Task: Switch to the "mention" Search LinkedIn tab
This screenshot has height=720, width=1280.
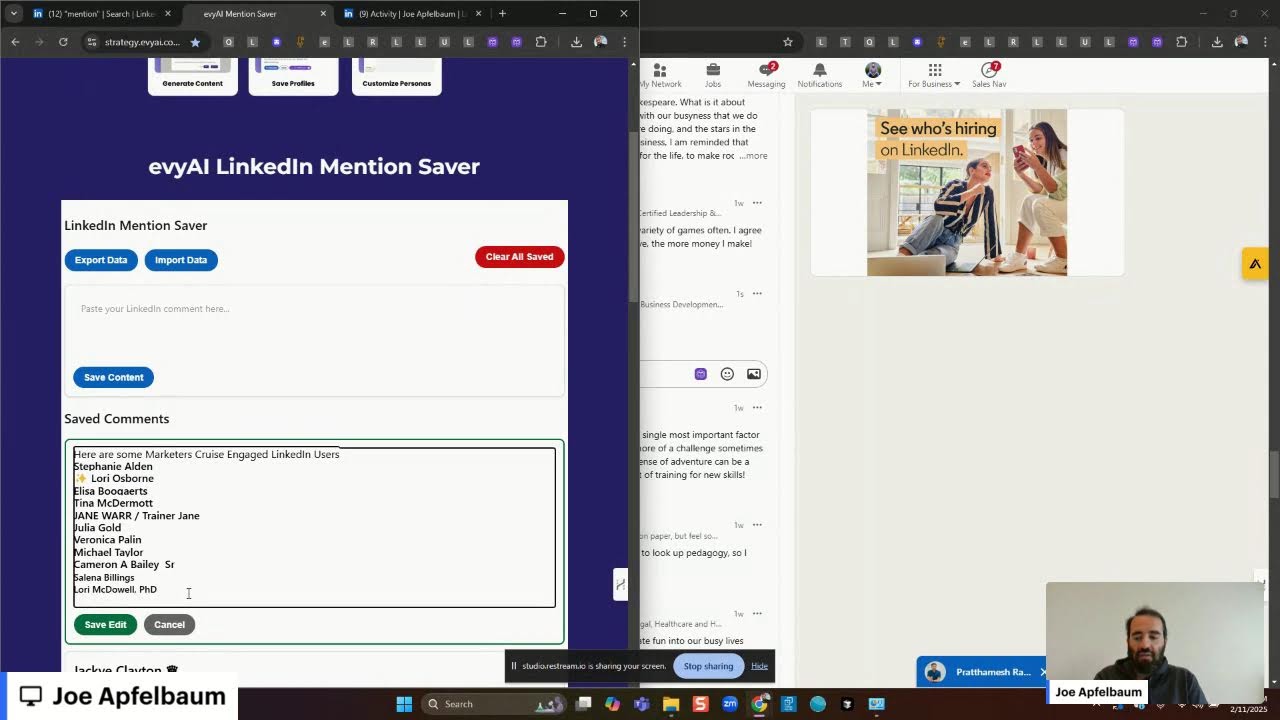Action: pos(100,14)
